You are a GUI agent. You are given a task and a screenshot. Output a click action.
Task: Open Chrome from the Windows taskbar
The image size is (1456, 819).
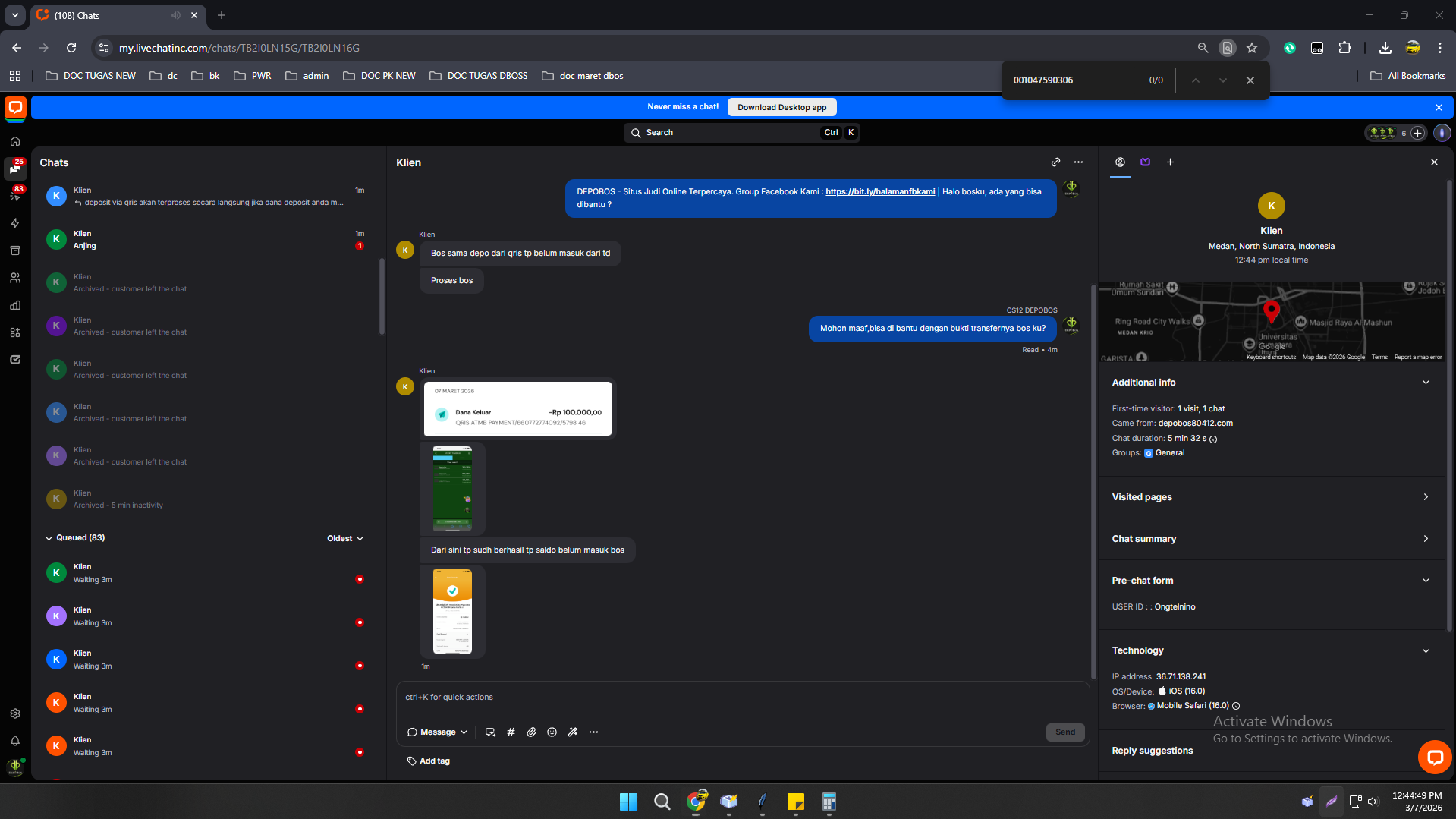pos(695,802)
